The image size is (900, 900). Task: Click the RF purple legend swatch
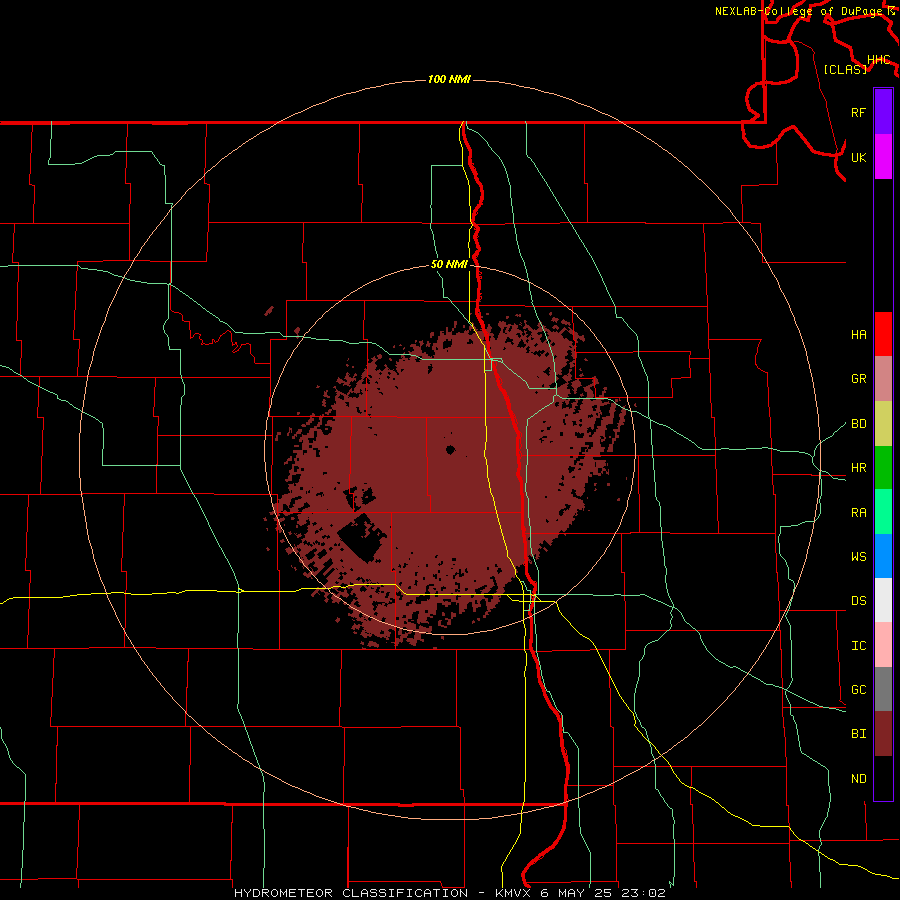point(883,112)
